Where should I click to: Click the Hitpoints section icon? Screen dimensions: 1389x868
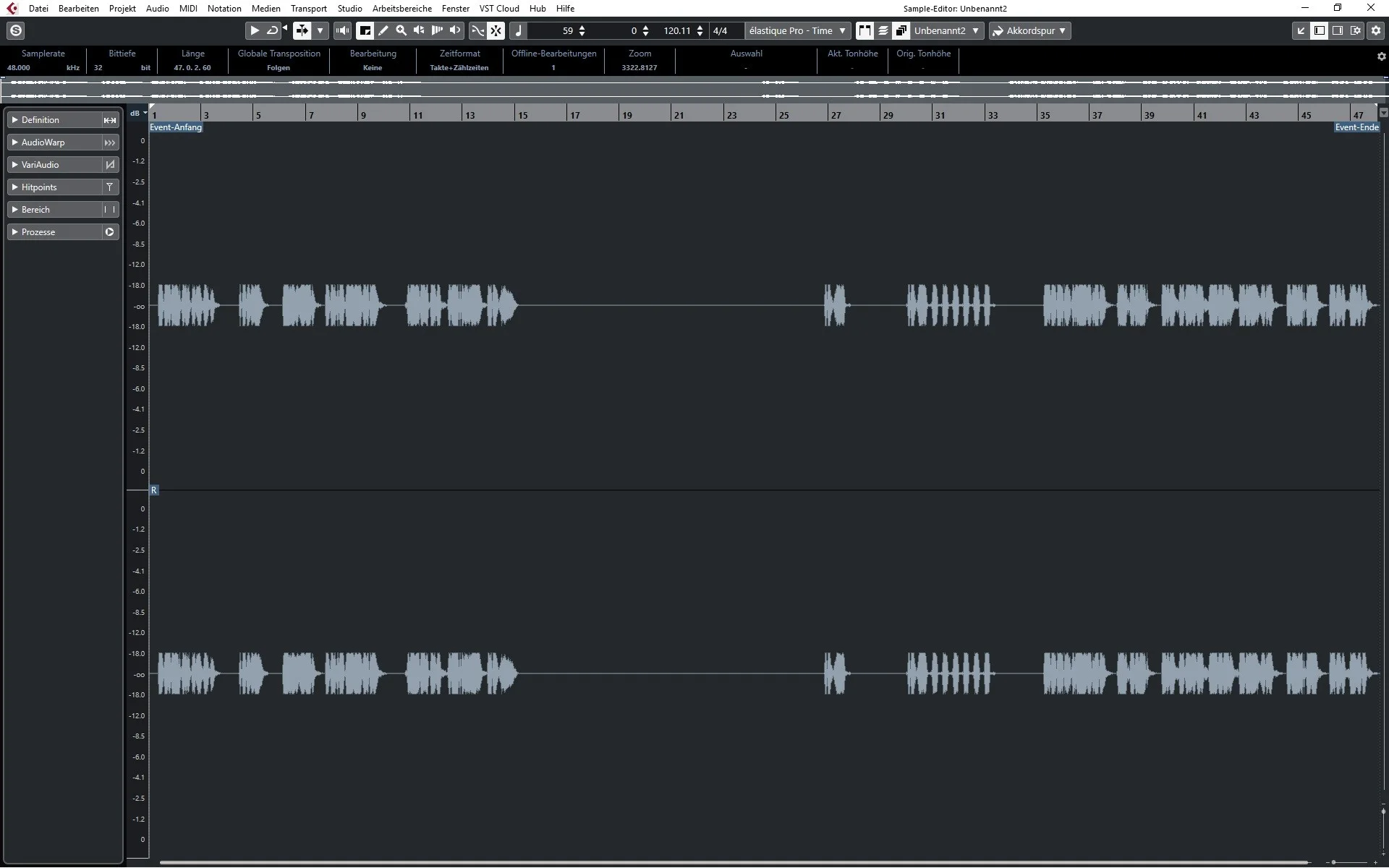tap(110, 187)
